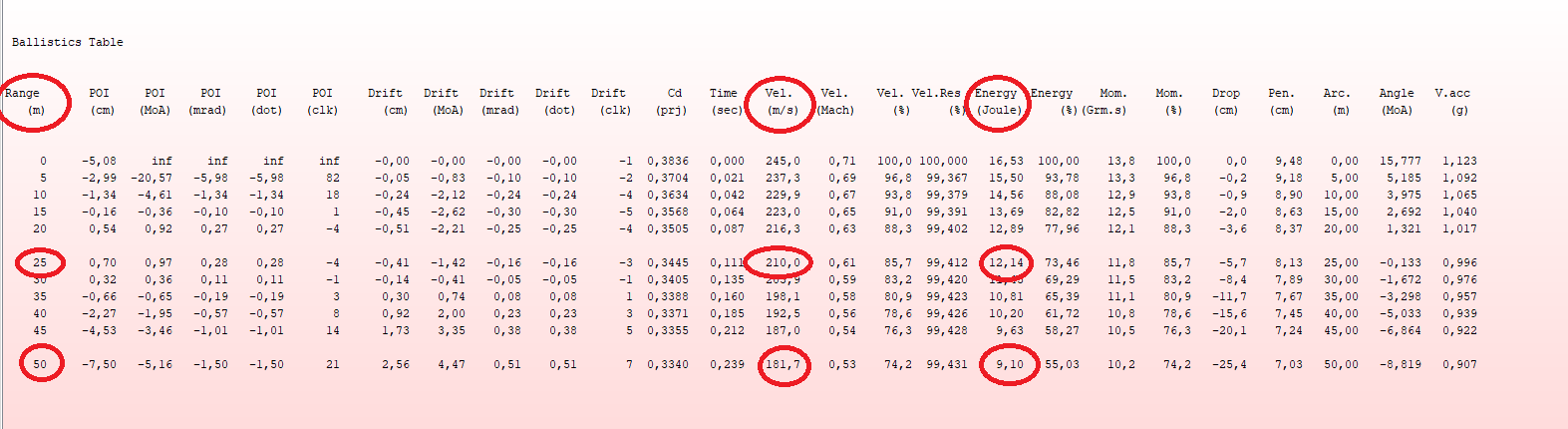
Task: Click the circled energy value 9,10
Action: [x=1009, y=365]
